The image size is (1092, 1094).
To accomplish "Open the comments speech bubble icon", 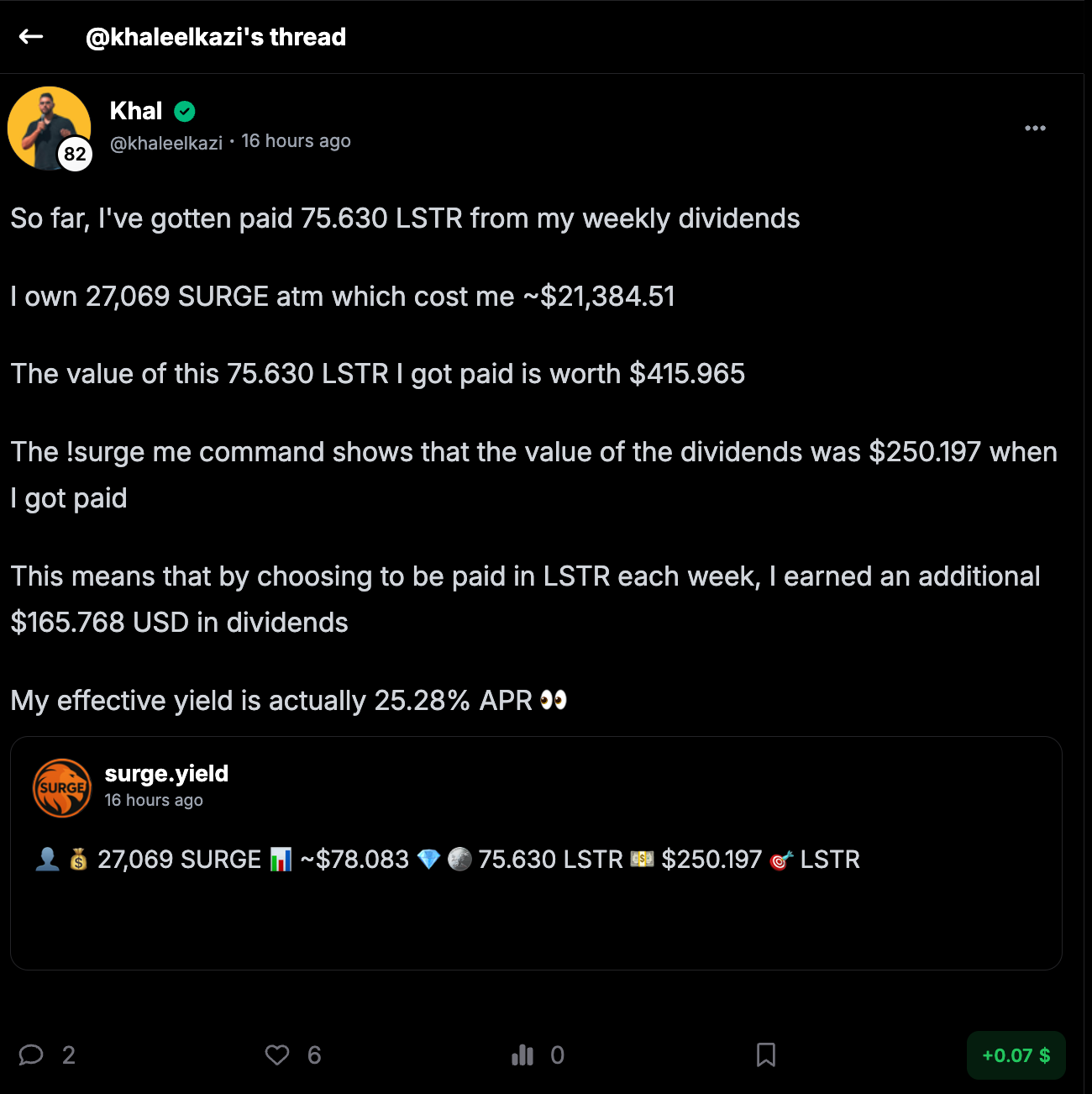I will click(x=31, y=1055).
